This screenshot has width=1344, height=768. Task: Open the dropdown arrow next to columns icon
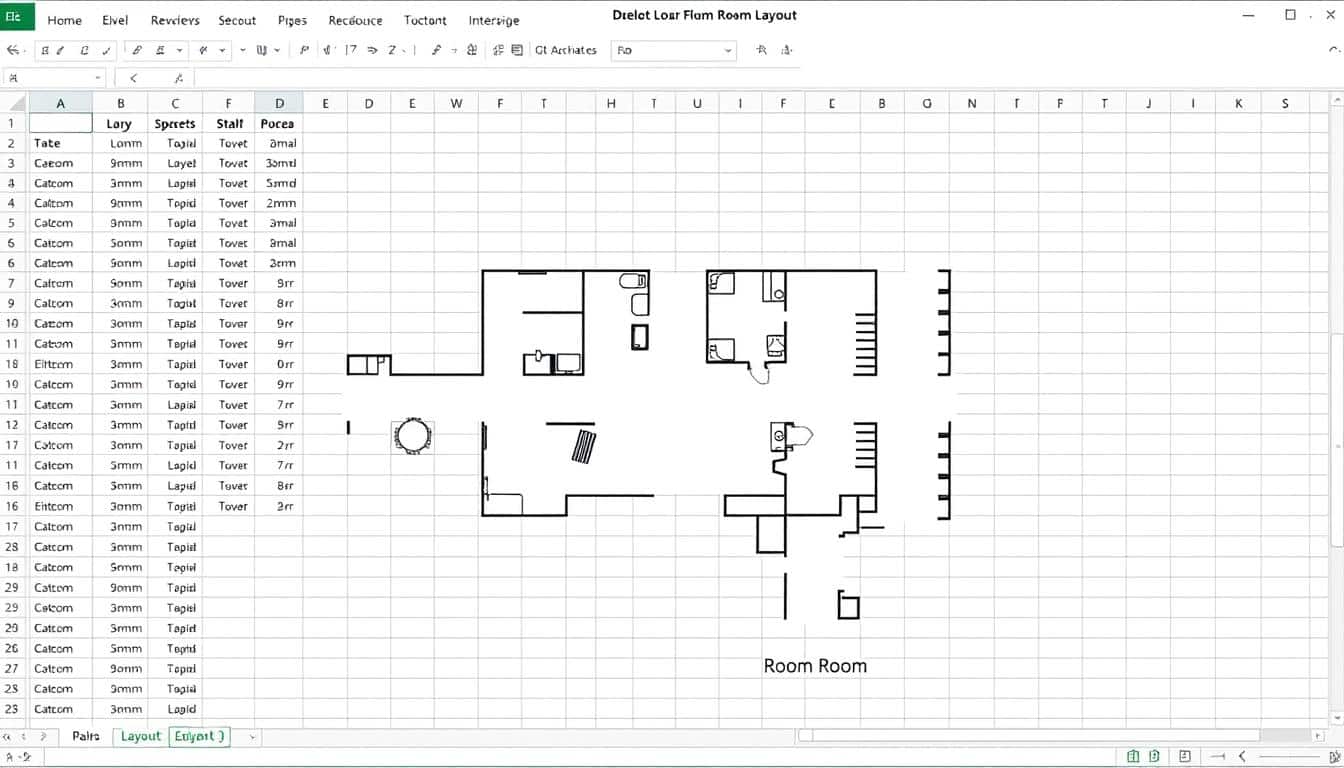[x=276, y=50]
